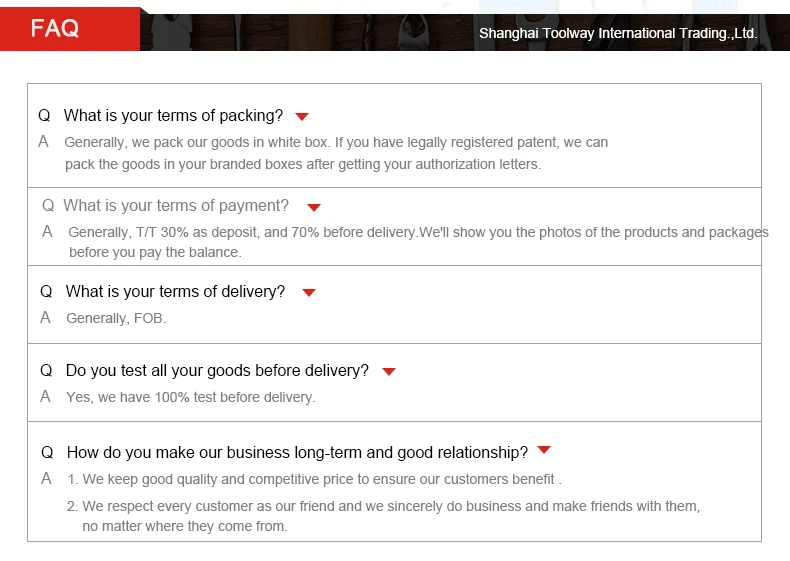Select the "What is your terms of packing?" question
This screenshot has height=561, width=790.
click(173, 116)
